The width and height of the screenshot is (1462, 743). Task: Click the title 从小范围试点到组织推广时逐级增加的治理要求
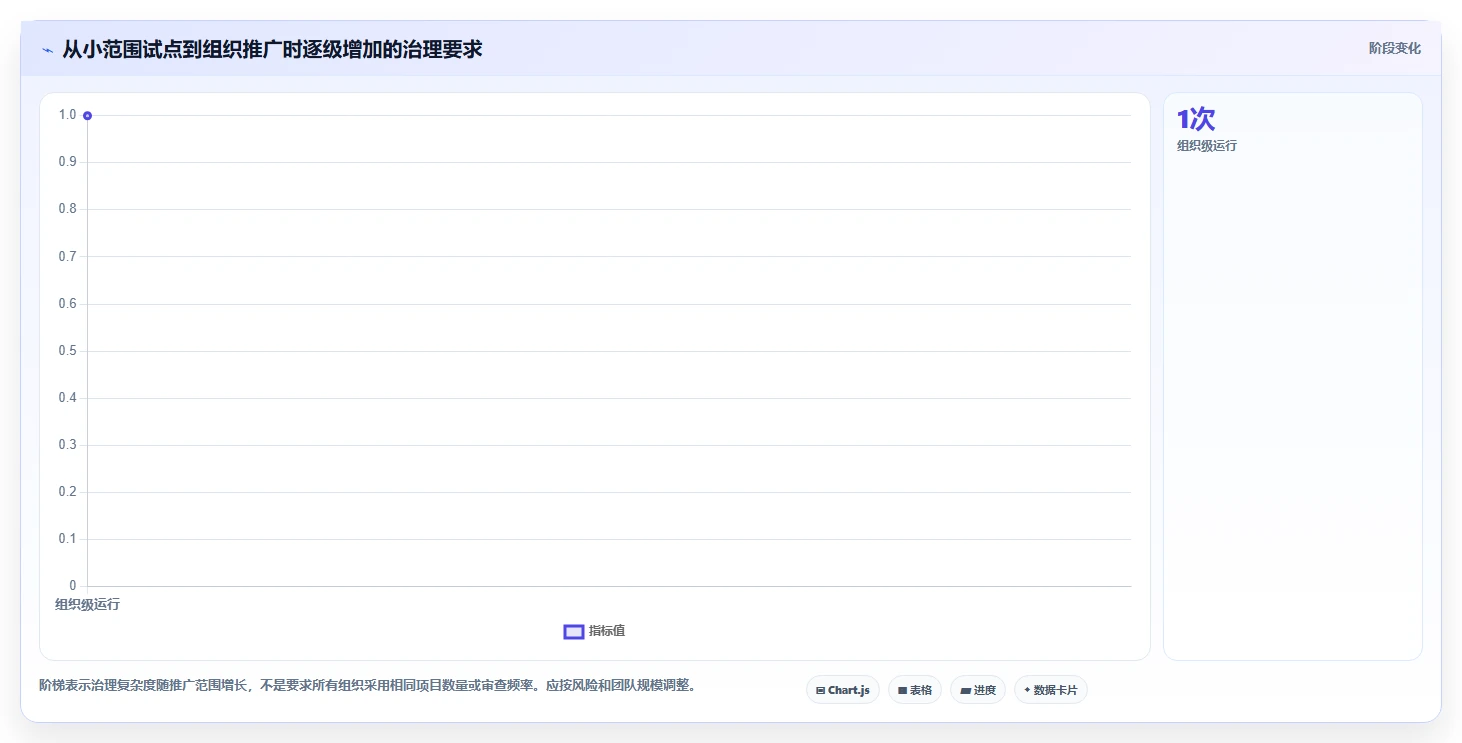point(272,49)
